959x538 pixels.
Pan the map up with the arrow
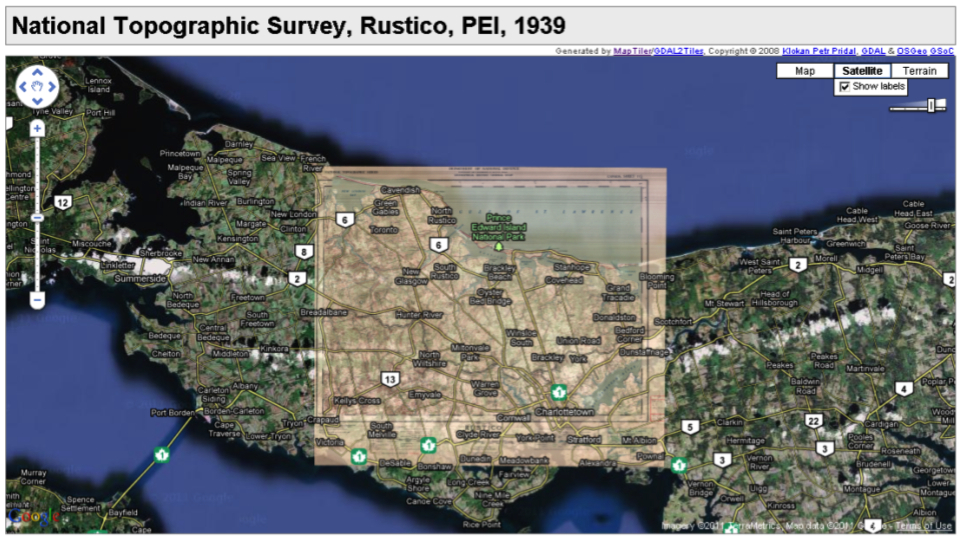click(x=37, y=74)
